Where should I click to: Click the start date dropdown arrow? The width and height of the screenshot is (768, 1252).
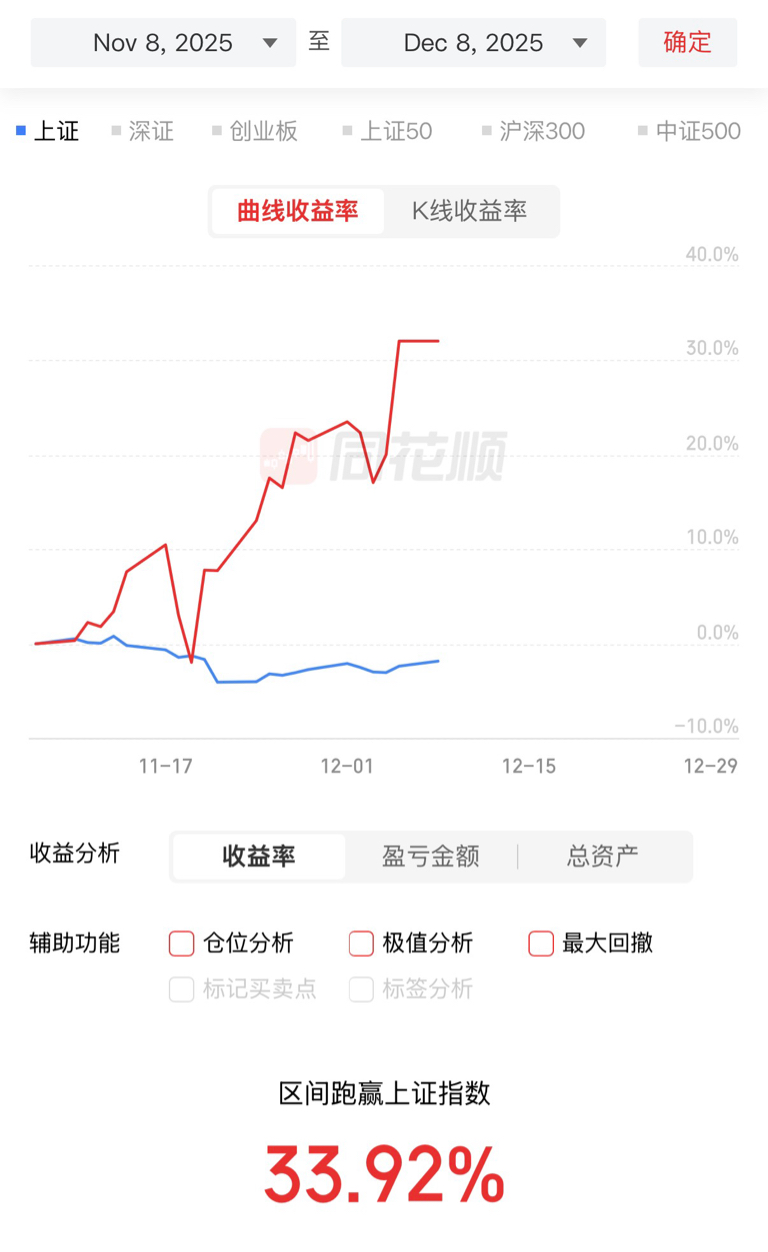click(x=269, y=43)
